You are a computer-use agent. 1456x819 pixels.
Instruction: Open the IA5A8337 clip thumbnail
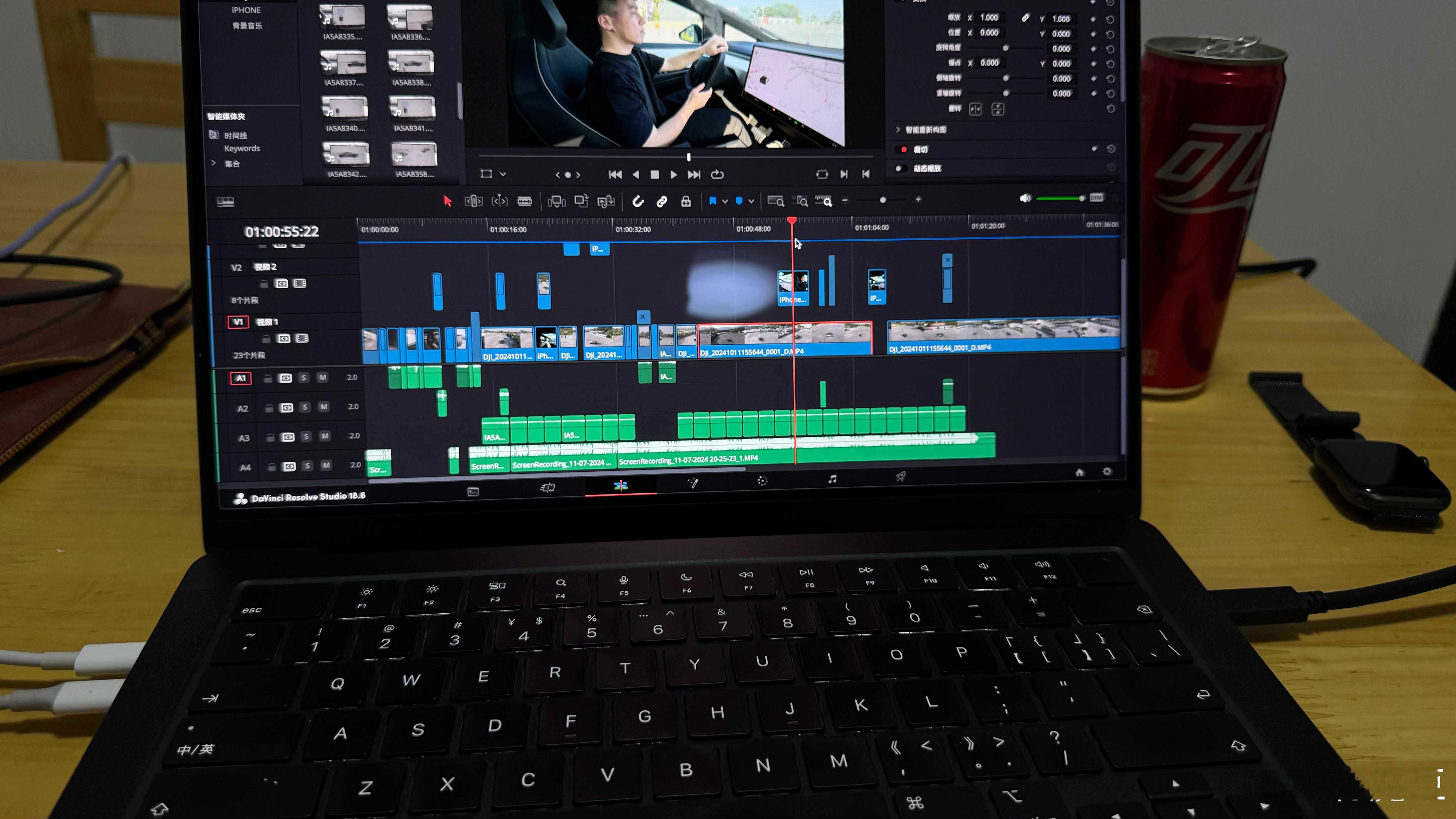coord(343,62)
